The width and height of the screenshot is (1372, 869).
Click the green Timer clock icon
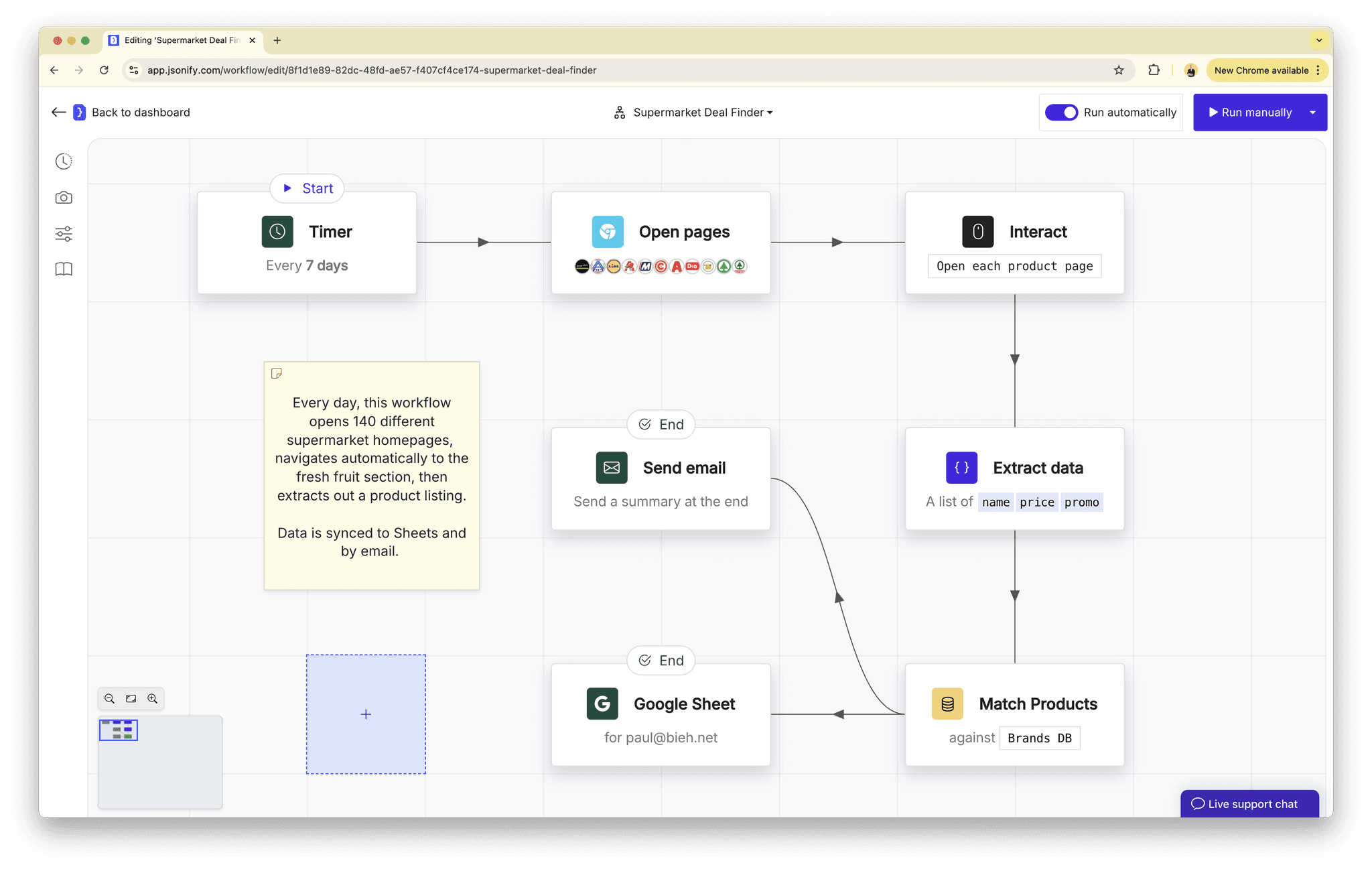(x=277, y=232)
